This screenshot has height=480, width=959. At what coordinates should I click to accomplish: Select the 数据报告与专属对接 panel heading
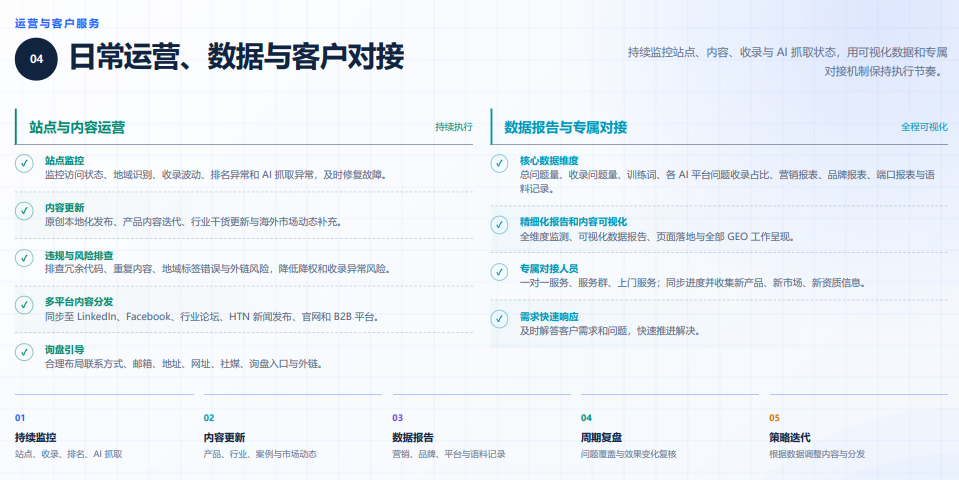566,127
